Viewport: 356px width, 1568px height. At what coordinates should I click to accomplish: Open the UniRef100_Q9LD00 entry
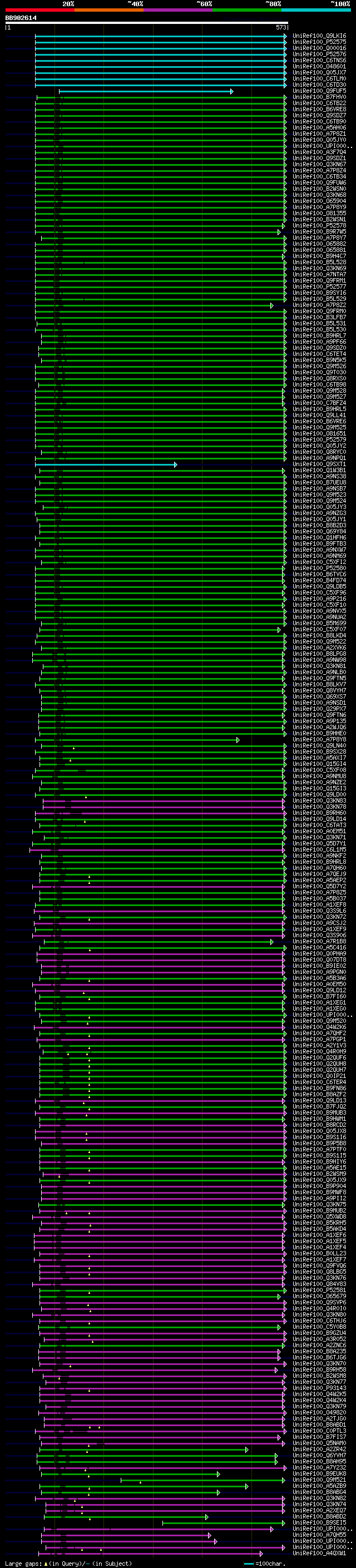pos(319,795)
